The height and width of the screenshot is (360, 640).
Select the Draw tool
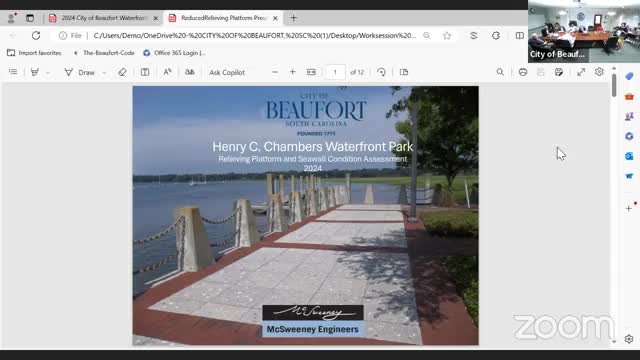[x=80, y=72]
